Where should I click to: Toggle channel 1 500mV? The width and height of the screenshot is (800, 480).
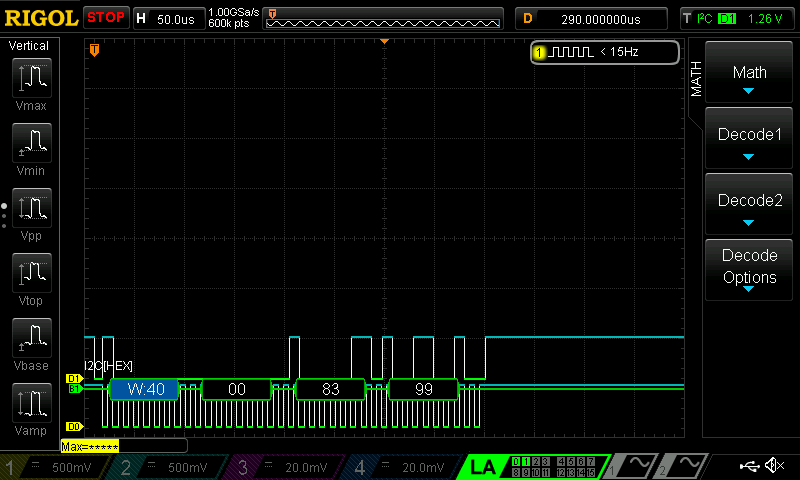[x=55, y=467]
